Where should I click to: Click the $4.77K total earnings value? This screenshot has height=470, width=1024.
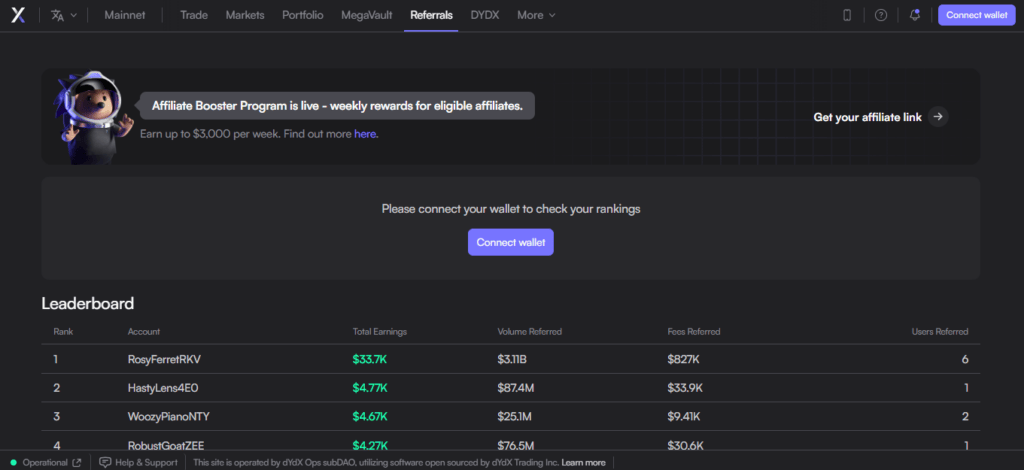click(x=370, y=388)
